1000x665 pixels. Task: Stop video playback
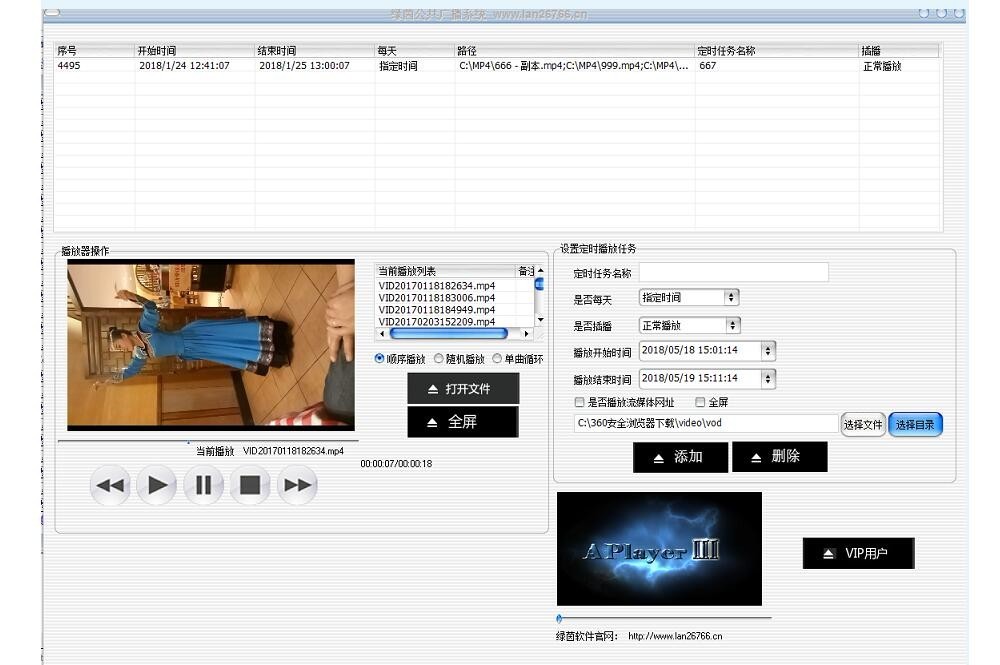click(250, 486)
